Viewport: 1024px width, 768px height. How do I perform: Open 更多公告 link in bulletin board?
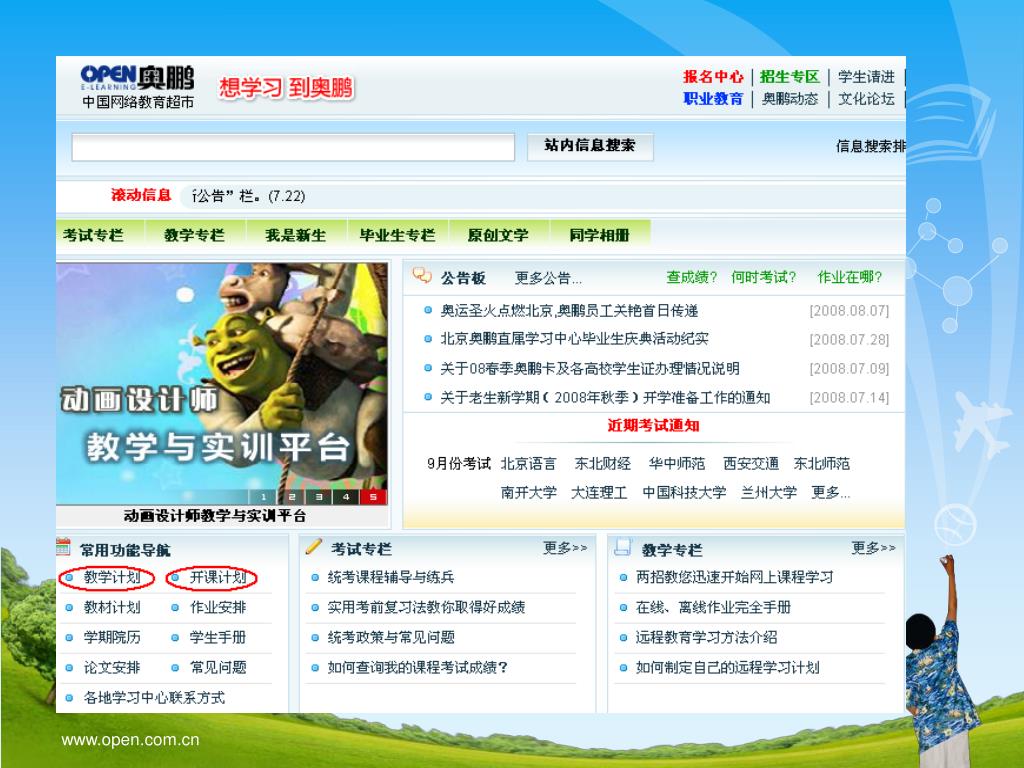pyautogui.click(x=548, y=278)
